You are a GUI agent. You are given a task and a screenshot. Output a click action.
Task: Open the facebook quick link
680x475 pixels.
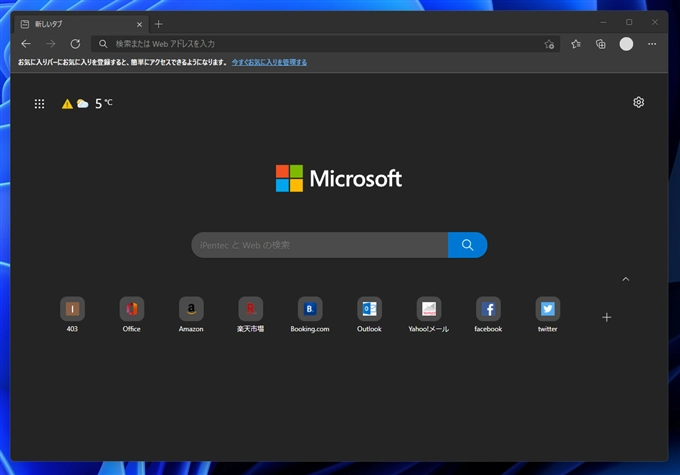pyautogui.click(x=488, y=315)
